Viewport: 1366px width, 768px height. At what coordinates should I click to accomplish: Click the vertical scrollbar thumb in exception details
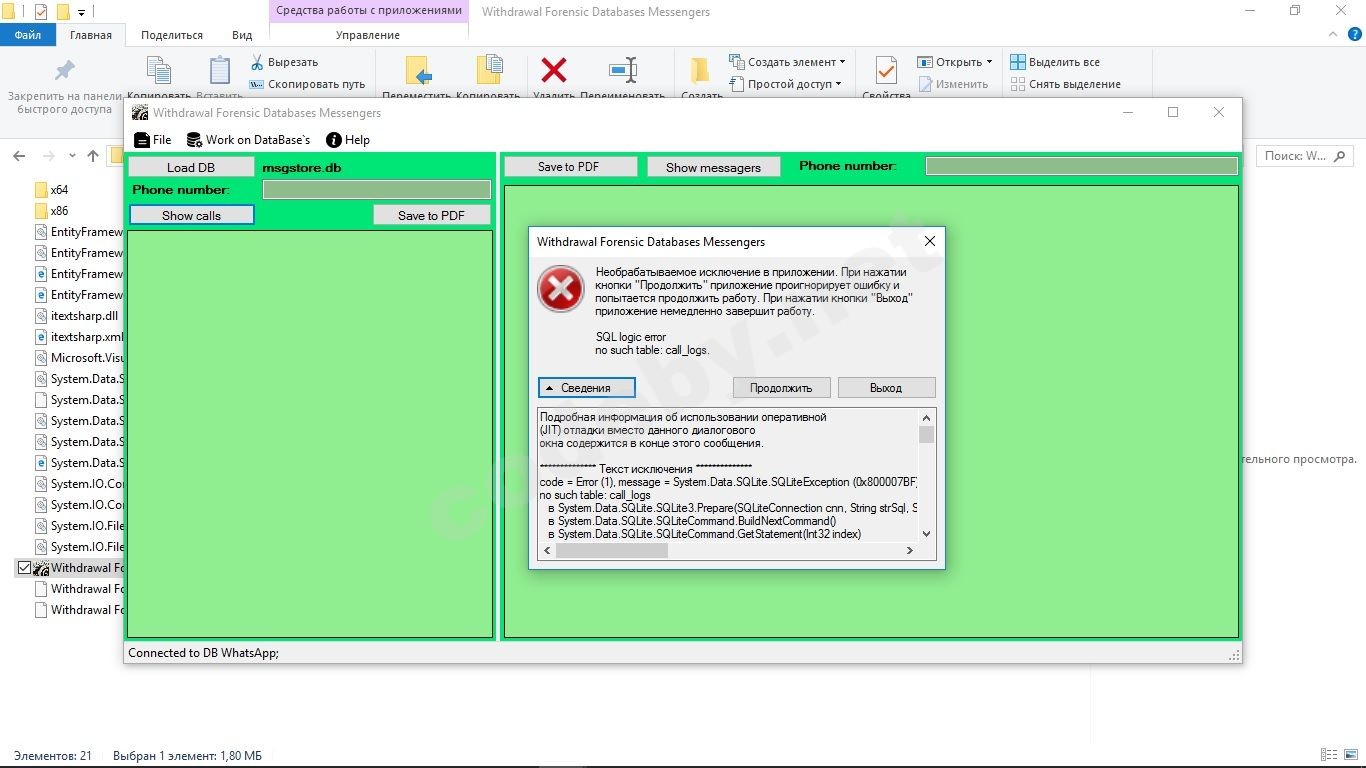(x=927, y=435)
